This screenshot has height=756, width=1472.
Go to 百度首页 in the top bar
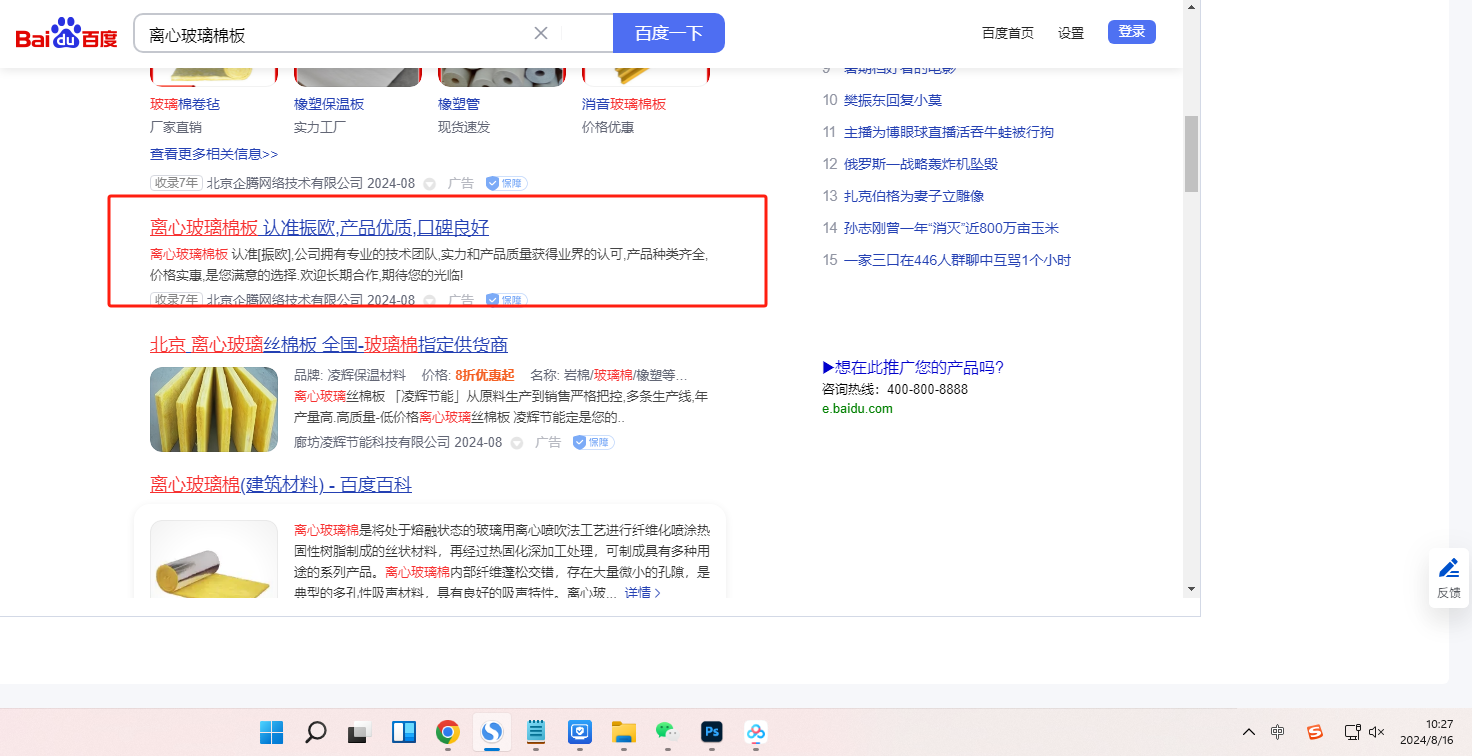click(x=1007, y=33)
